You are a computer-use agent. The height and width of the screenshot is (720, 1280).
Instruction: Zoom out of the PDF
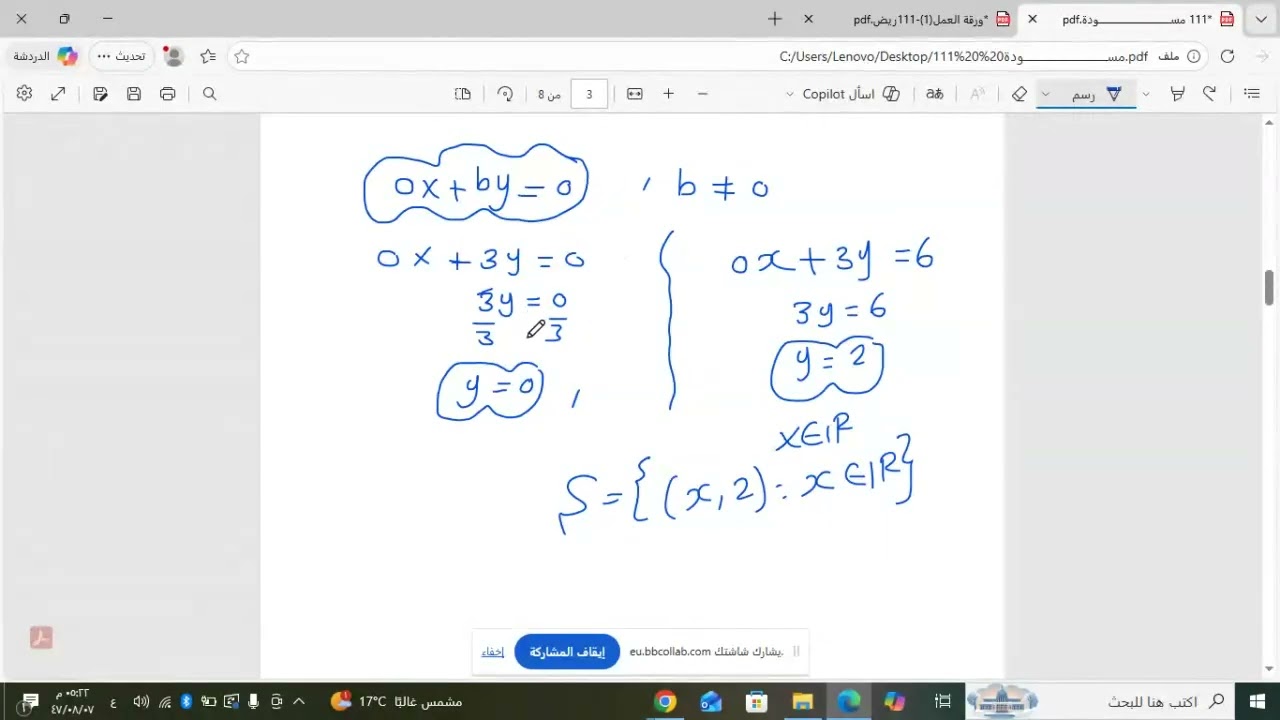pyautogui.click(x=703, y=93)
